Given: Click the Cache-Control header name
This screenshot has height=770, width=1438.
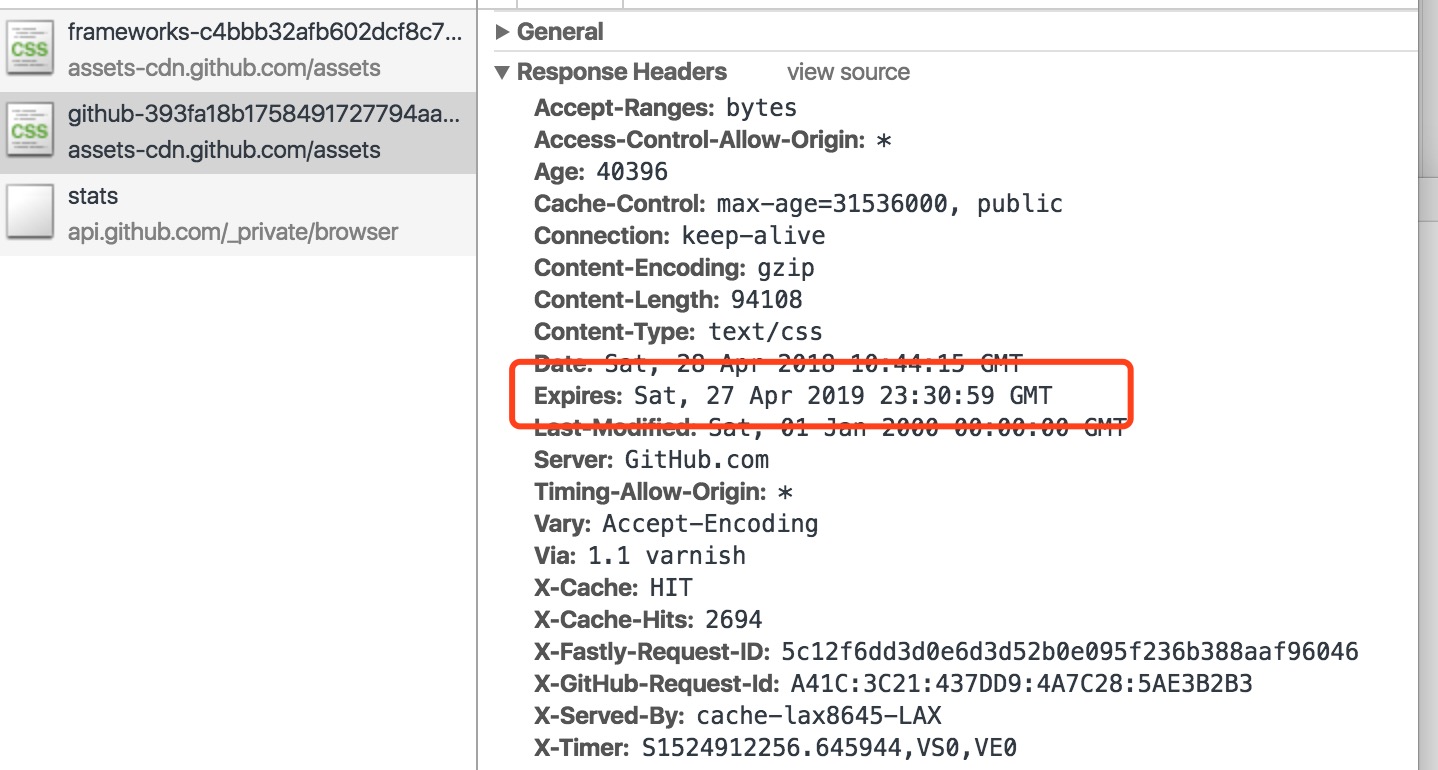Looking at the screenshot, I should pyautogui.click(x=621, y=204).
